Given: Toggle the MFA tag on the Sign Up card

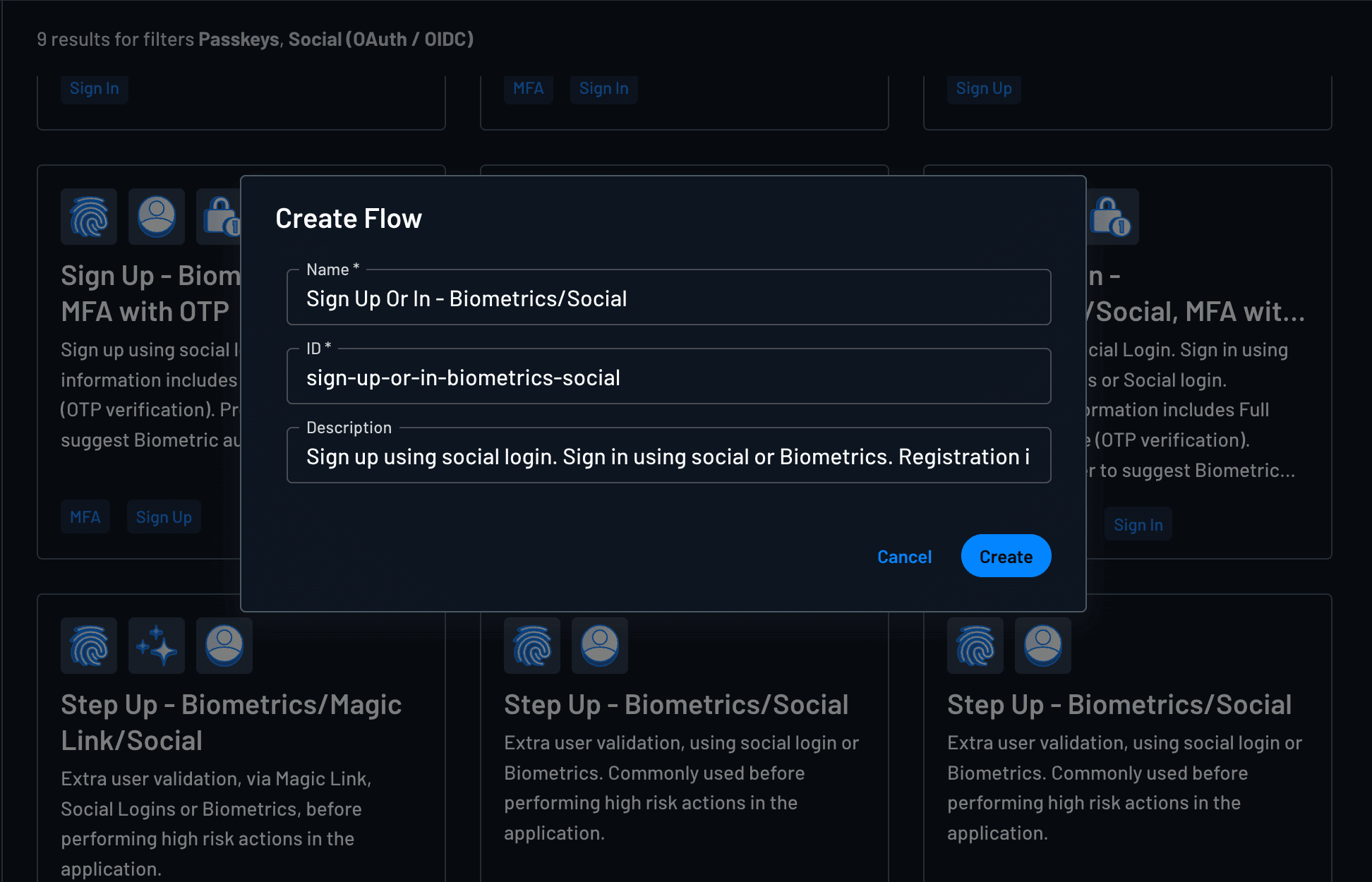Looking at the screenshot, I should [85, 516].
